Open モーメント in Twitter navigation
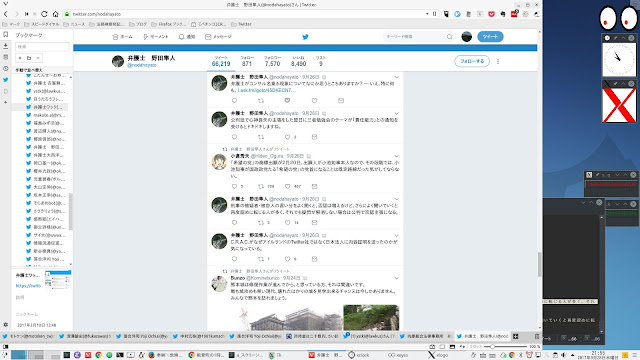Viewport: 640px width, 360px height. pos(156,37)
